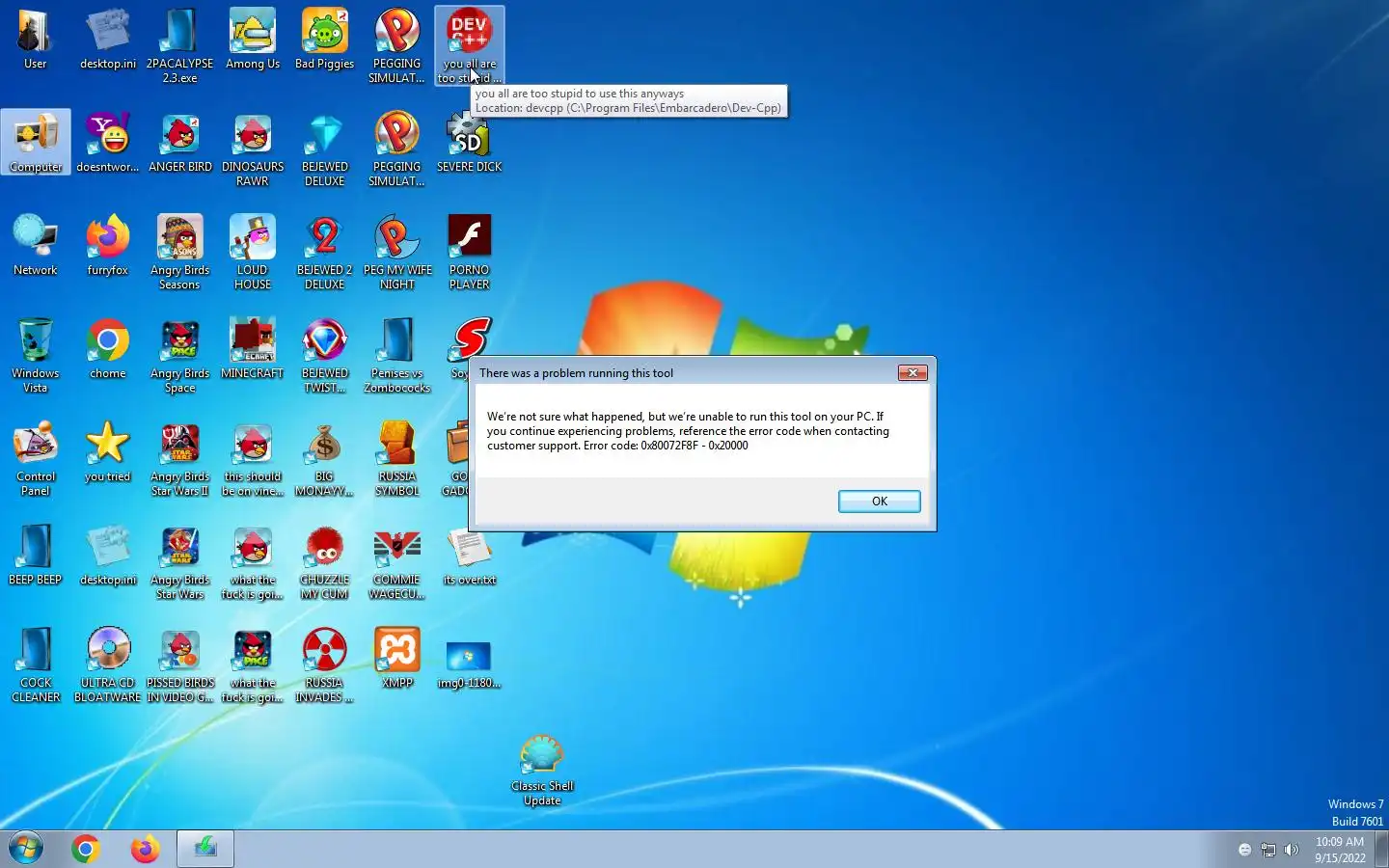Click OK in the error dialog
Screen dimensions: 1389x868
pos(879,502)
